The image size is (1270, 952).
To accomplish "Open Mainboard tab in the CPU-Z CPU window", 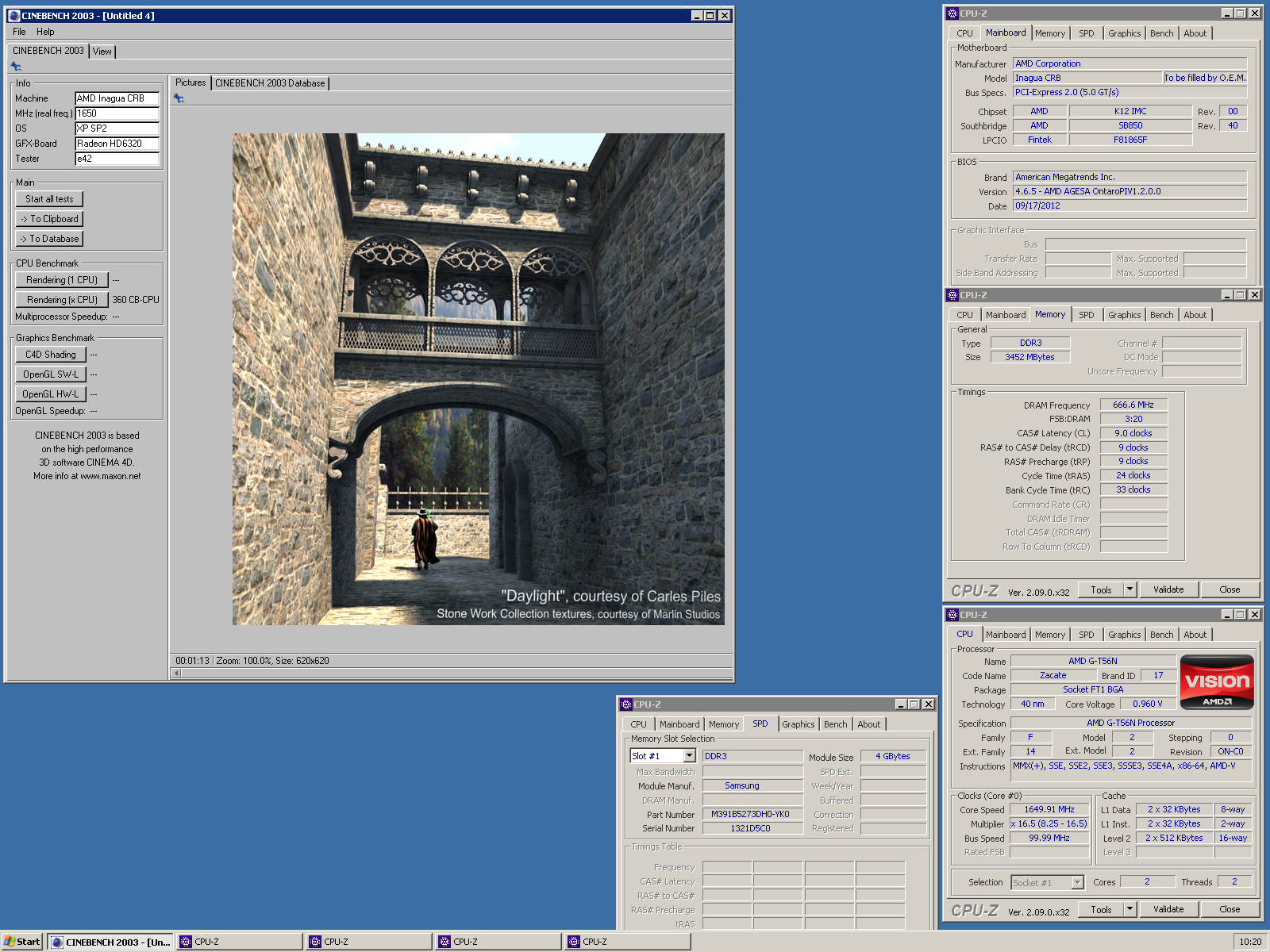I will tap(1006, 635).
